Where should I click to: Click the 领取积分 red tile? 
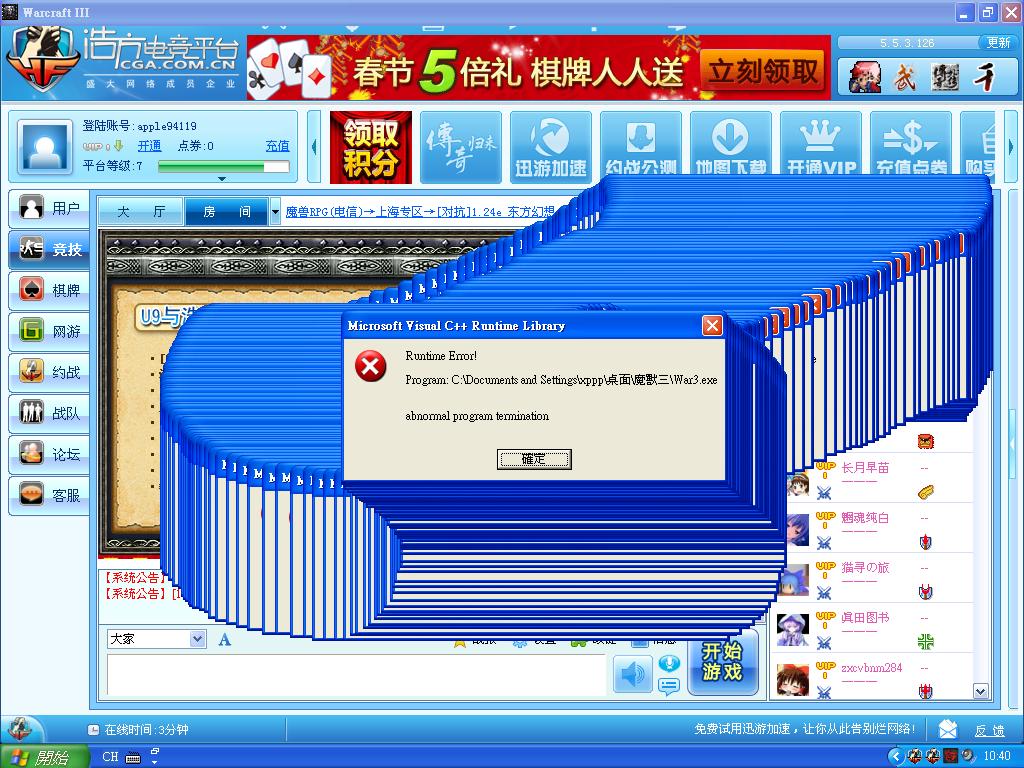click(x=370, y=147)
